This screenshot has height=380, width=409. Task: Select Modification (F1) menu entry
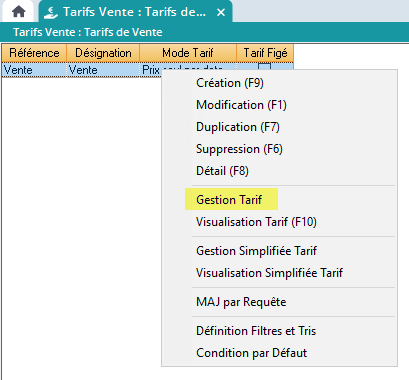tap(241, 105)
